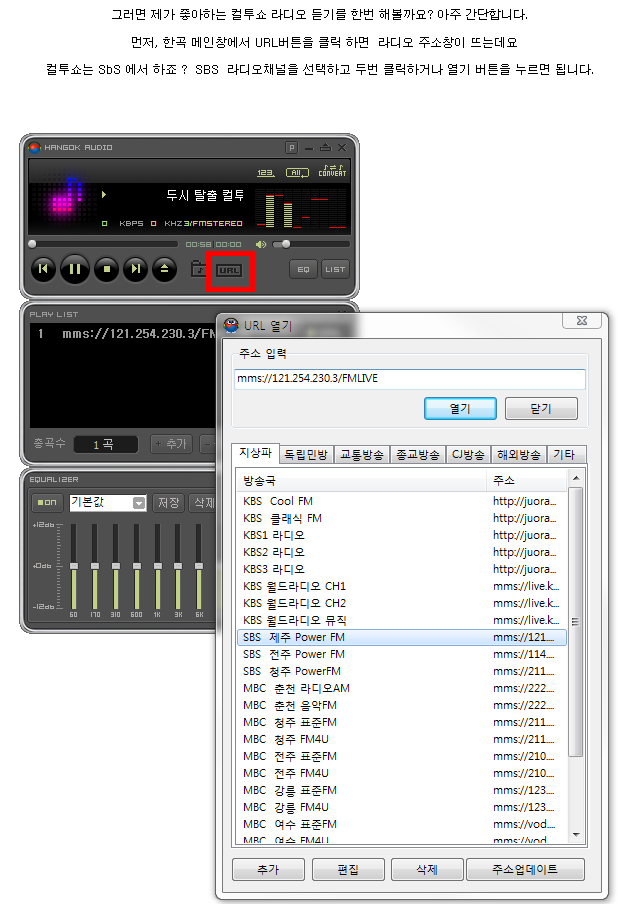The image size is (618, 904).
Task: Pause playback in Hangok Audio
Action: [75, 269]
